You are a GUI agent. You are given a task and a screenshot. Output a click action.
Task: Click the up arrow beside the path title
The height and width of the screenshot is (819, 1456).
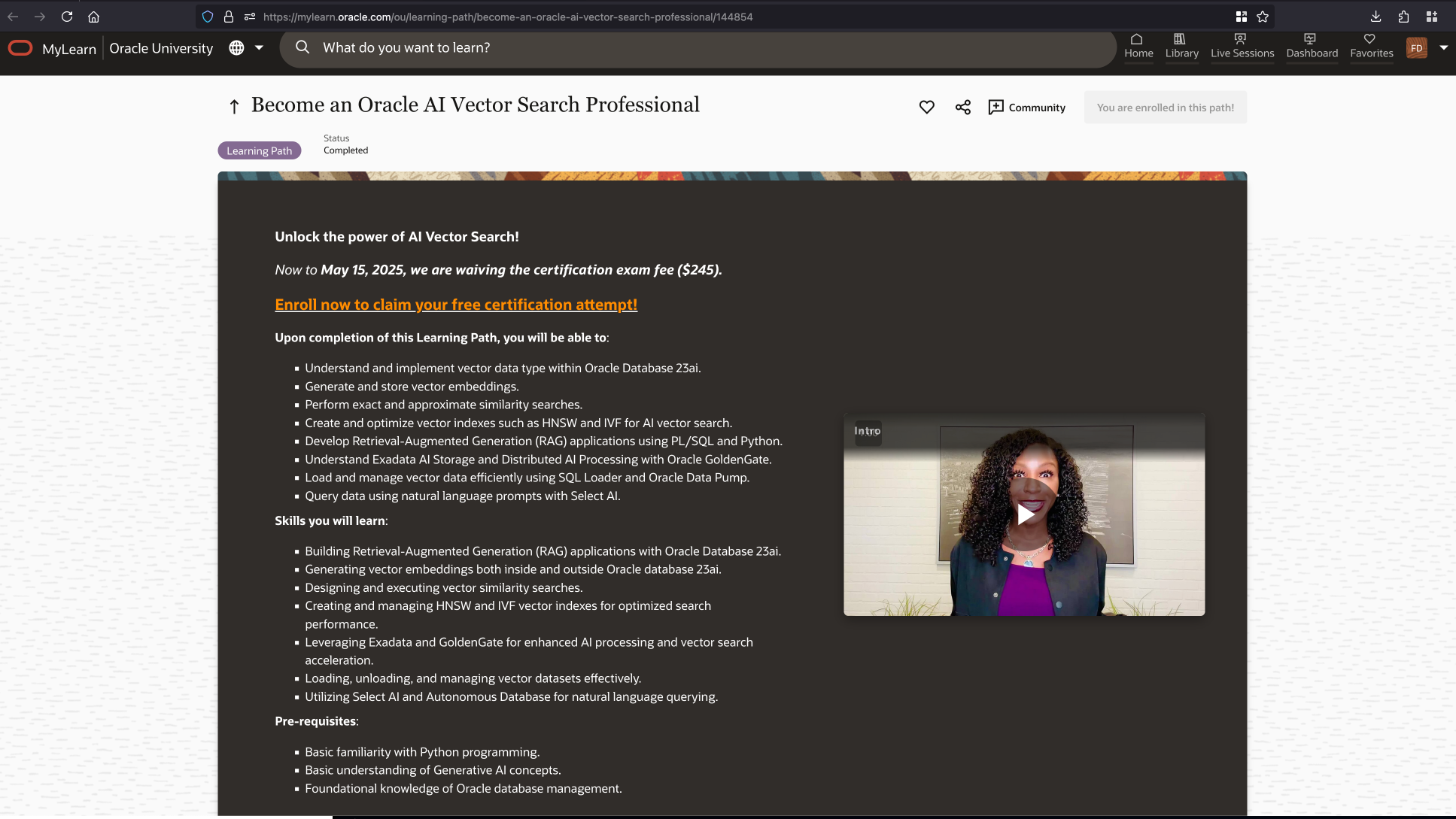coord(234,107)
